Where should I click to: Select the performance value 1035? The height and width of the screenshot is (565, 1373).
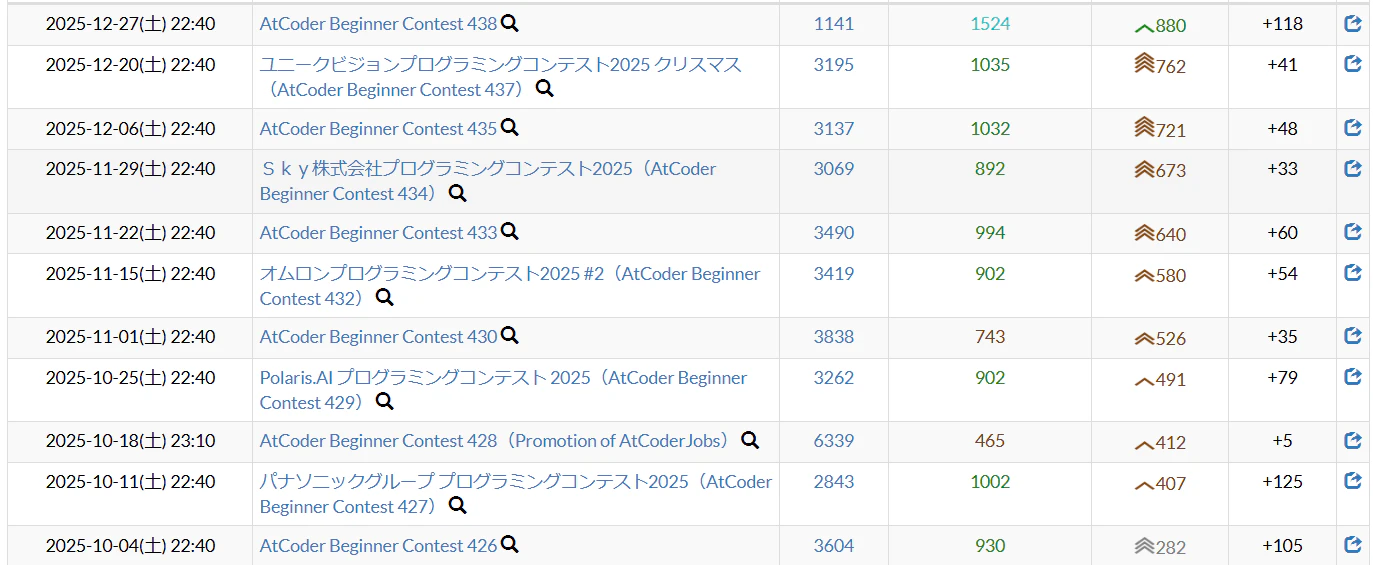tap(990, 64)
